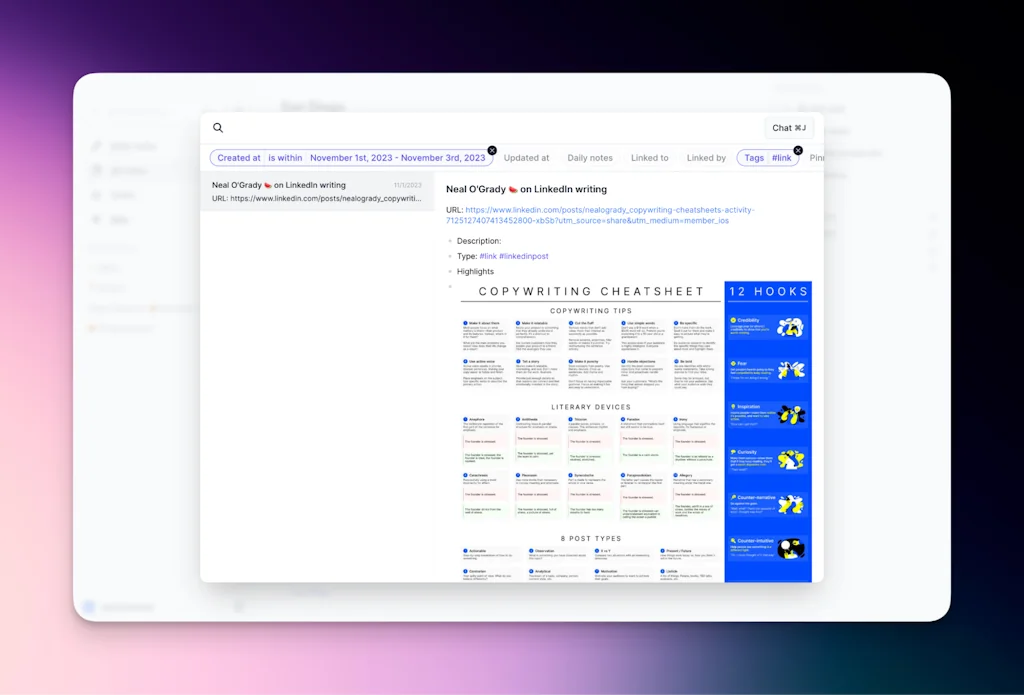Add the 'Updated at' filter
This screenshot has height=695, width=1024.
526,158
